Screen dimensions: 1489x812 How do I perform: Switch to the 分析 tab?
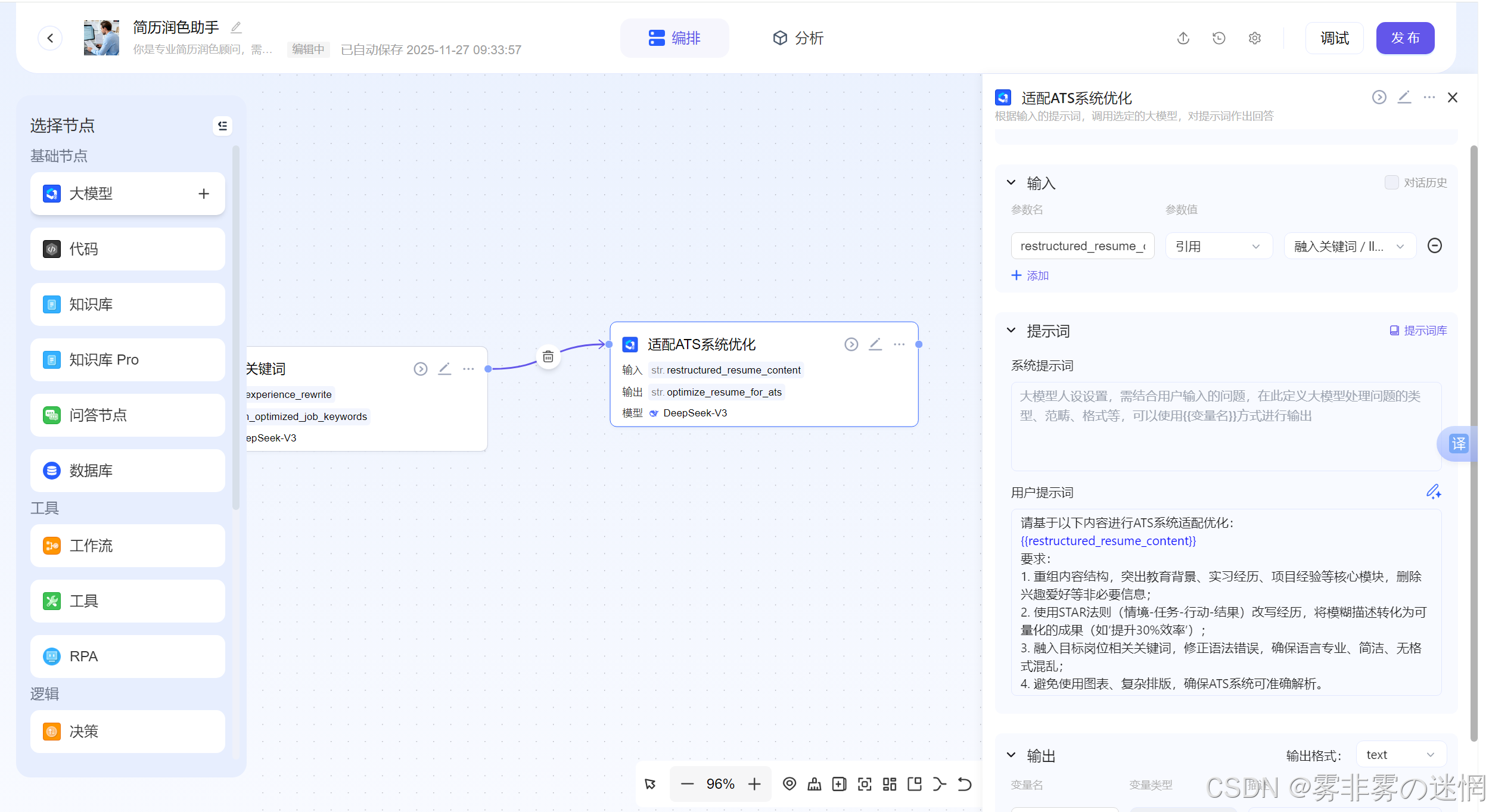(x=798, y=38)
